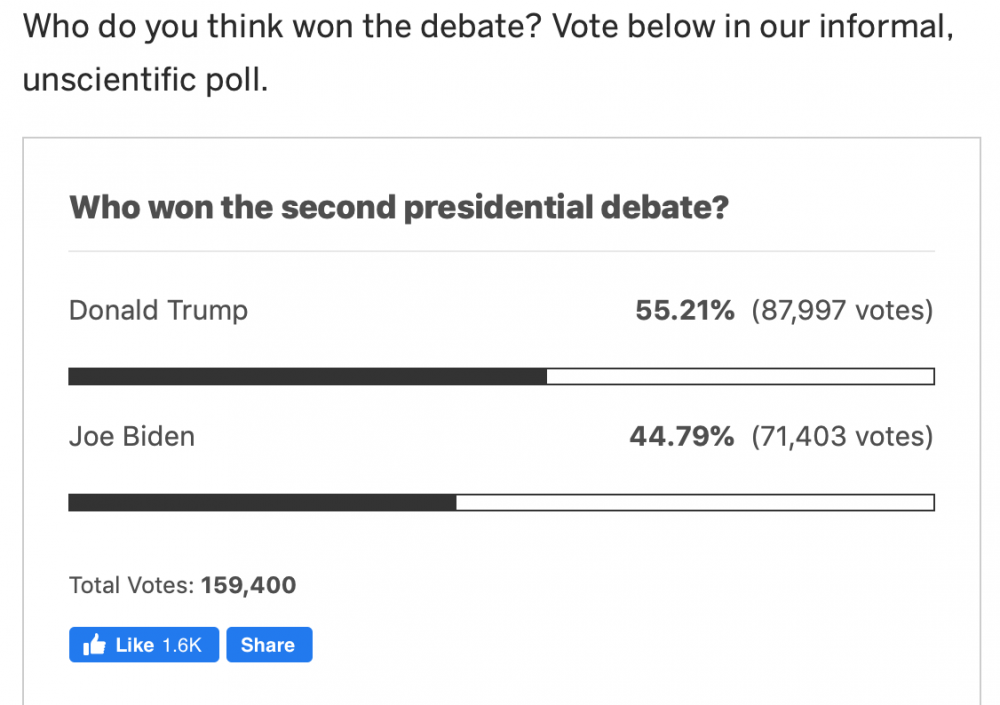Click the Total Votes 159,400 figure
The image size is (1000, 705).
click(248, 585)
